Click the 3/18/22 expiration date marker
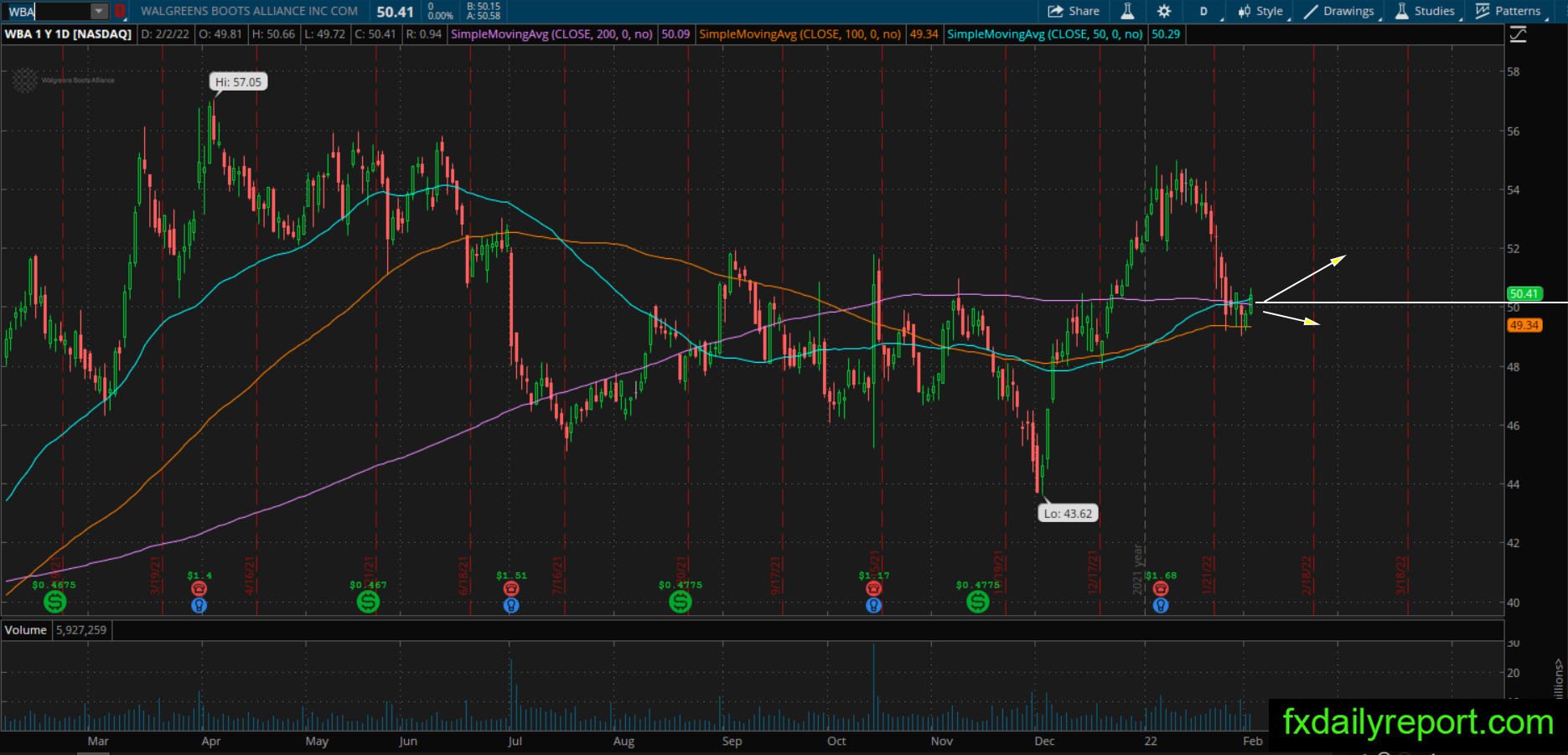The height and width of the screenshot is (755, 1568). pos(1400,576)
